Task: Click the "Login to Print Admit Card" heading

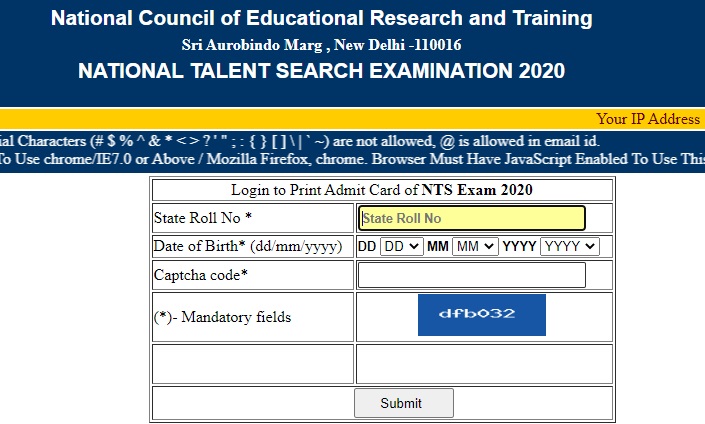Action: (382, 189)
